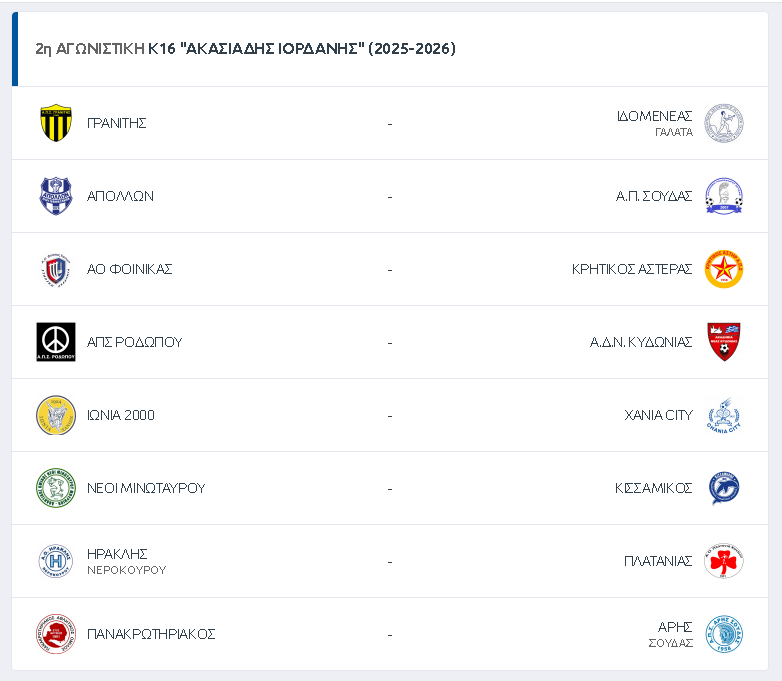Click the ΙΩΝΙΑ 2000 team name
The height and width of the screenshot is (681, 782).
121,415
